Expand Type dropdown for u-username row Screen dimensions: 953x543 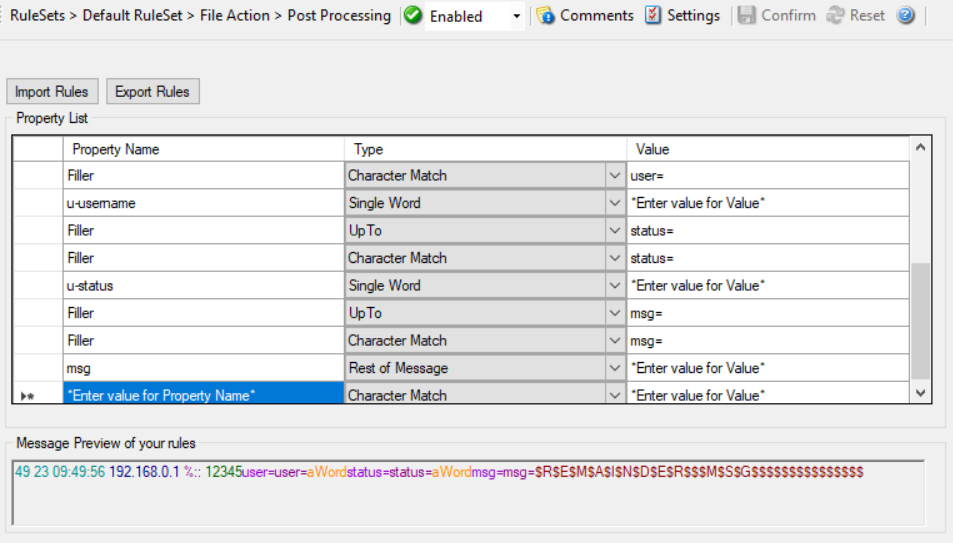(x=615, y=203)
